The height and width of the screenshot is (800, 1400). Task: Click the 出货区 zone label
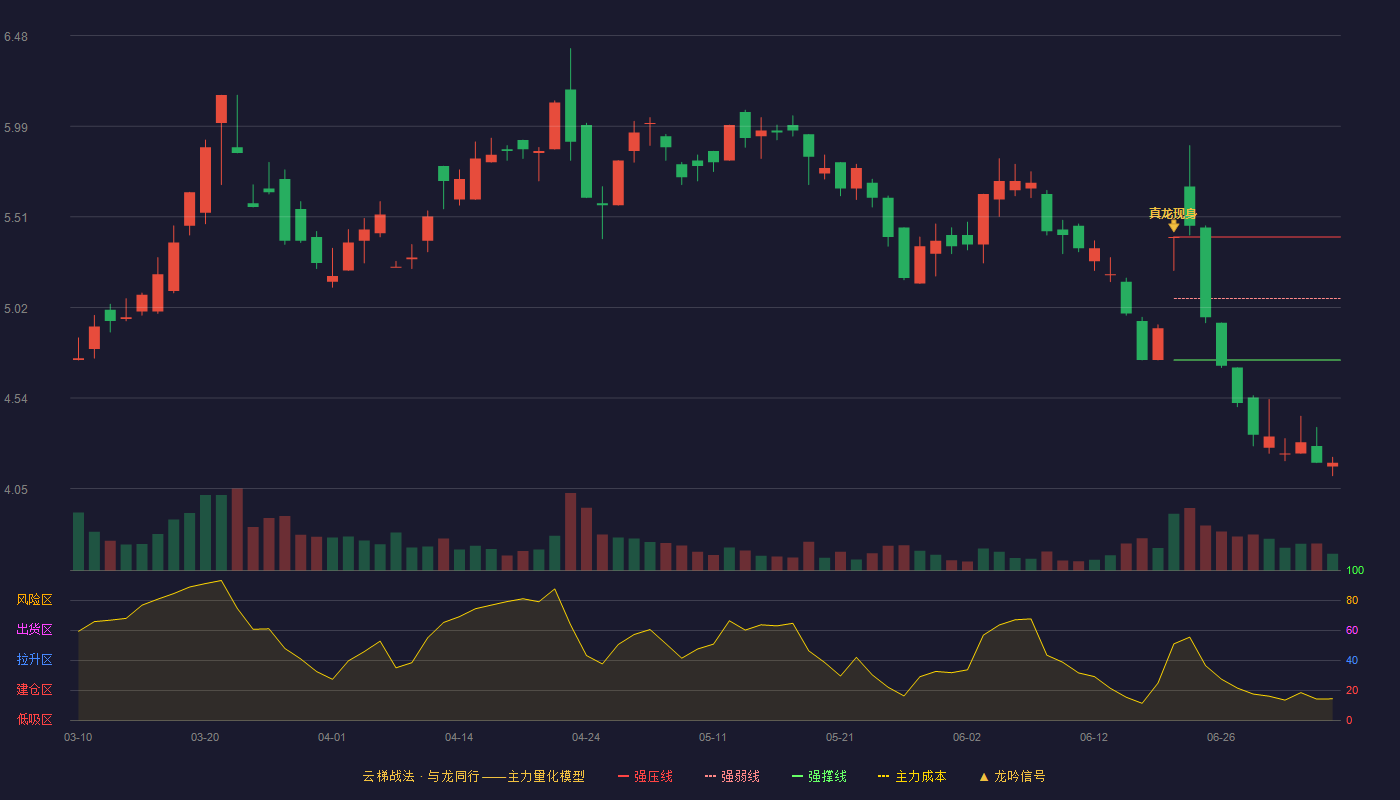[34, 630]
